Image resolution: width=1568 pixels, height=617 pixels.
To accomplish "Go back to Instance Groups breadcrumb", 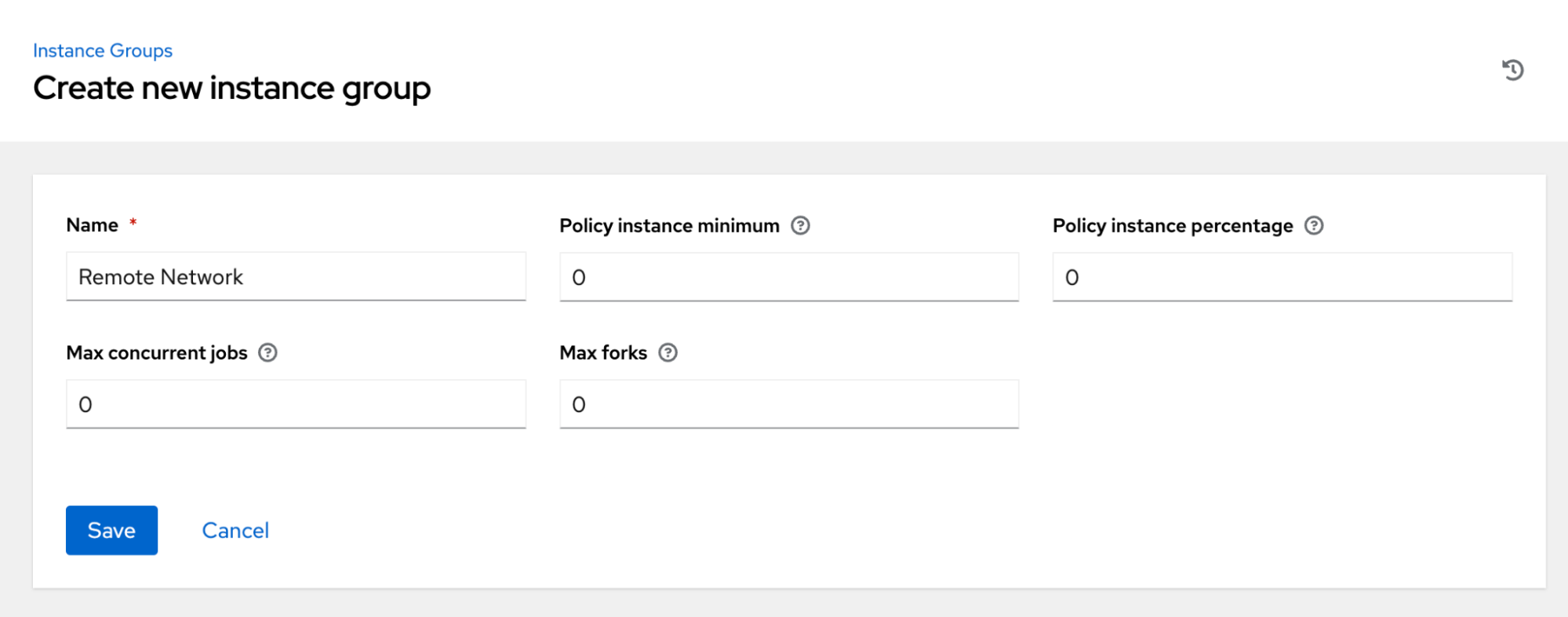I will click(103, 51).
